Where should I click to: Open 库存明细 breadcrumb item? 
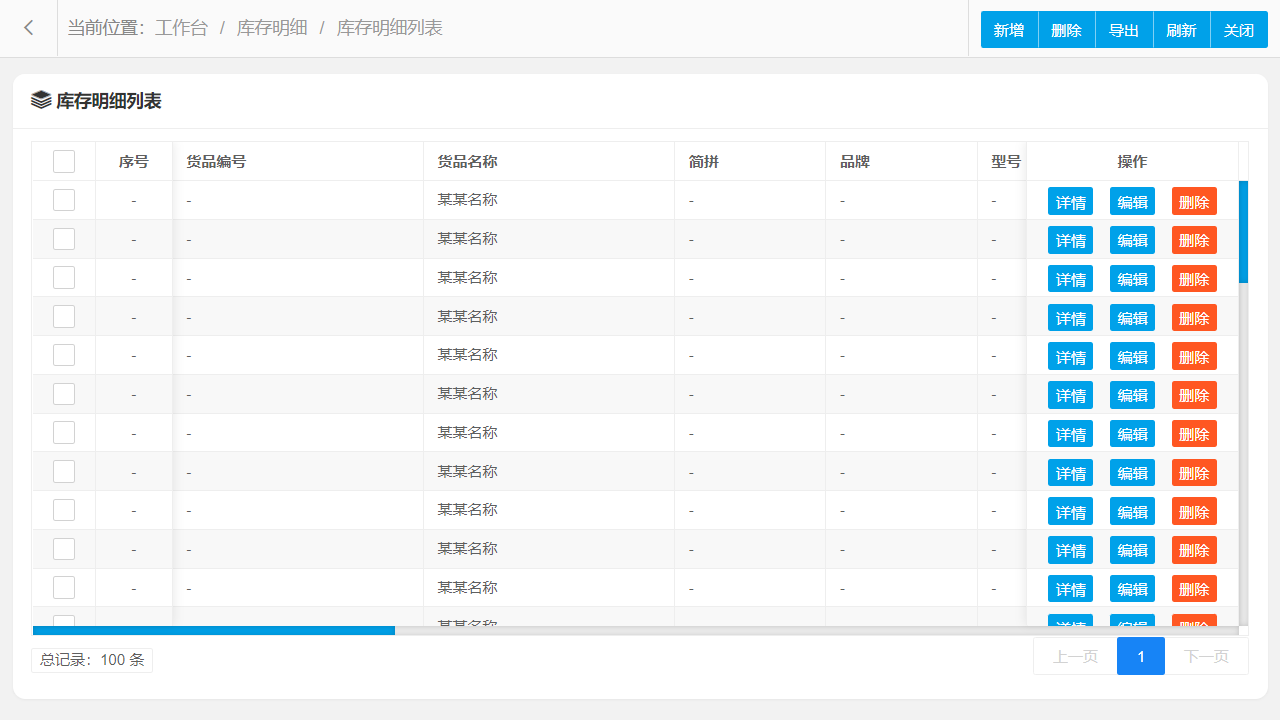click(272, 28)
